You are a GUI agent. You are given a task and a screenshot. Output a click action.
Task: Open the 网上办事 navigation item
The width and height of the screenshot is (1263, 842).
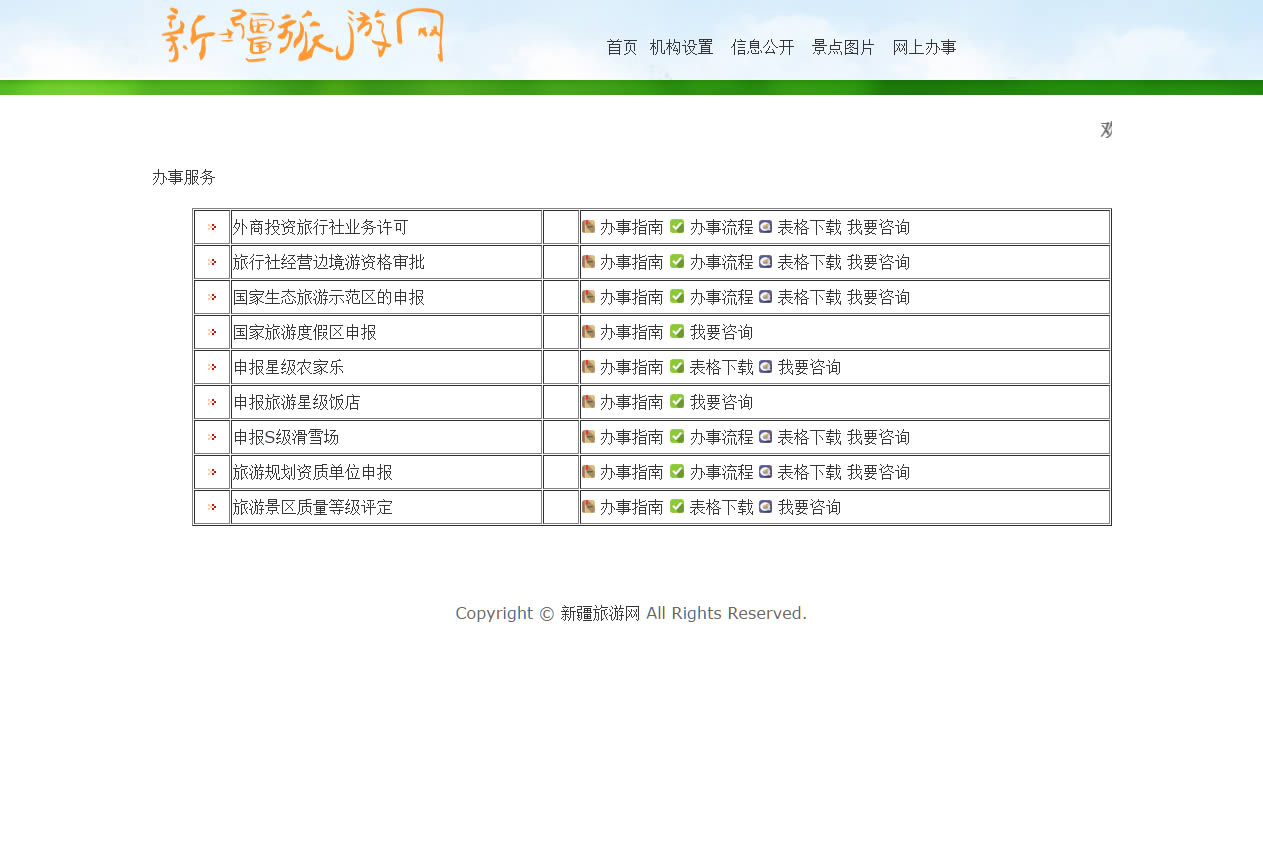point(924,47)
